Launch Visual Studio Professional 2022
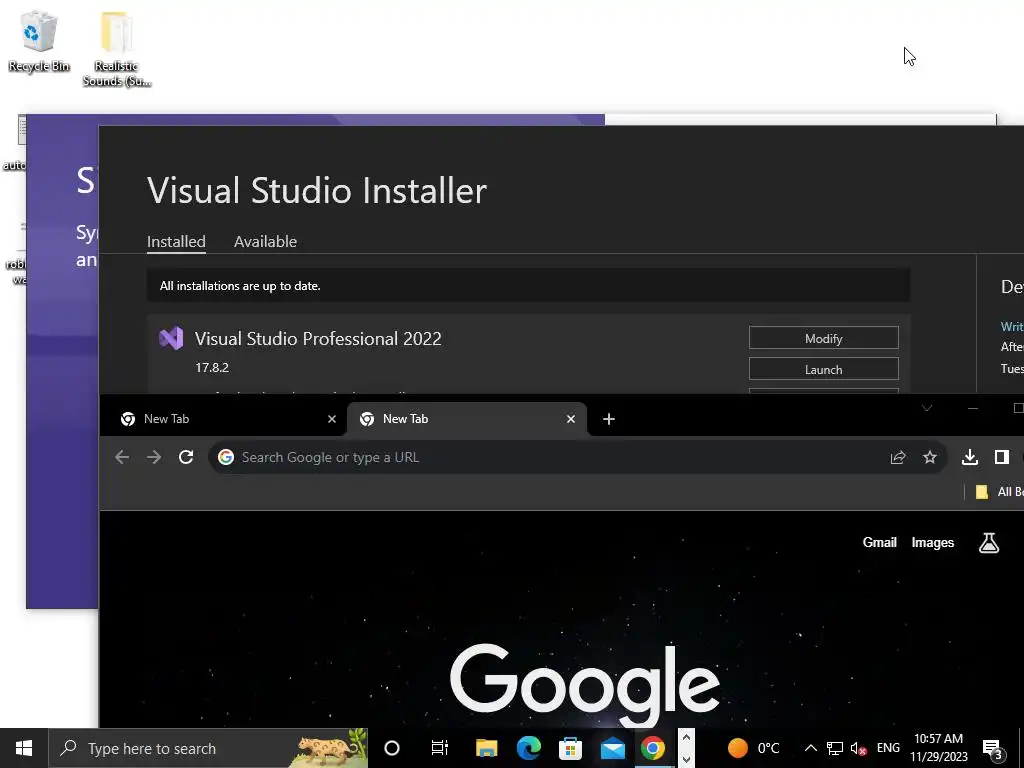This screenshot has height=768, width=1024. click(824, 369)
